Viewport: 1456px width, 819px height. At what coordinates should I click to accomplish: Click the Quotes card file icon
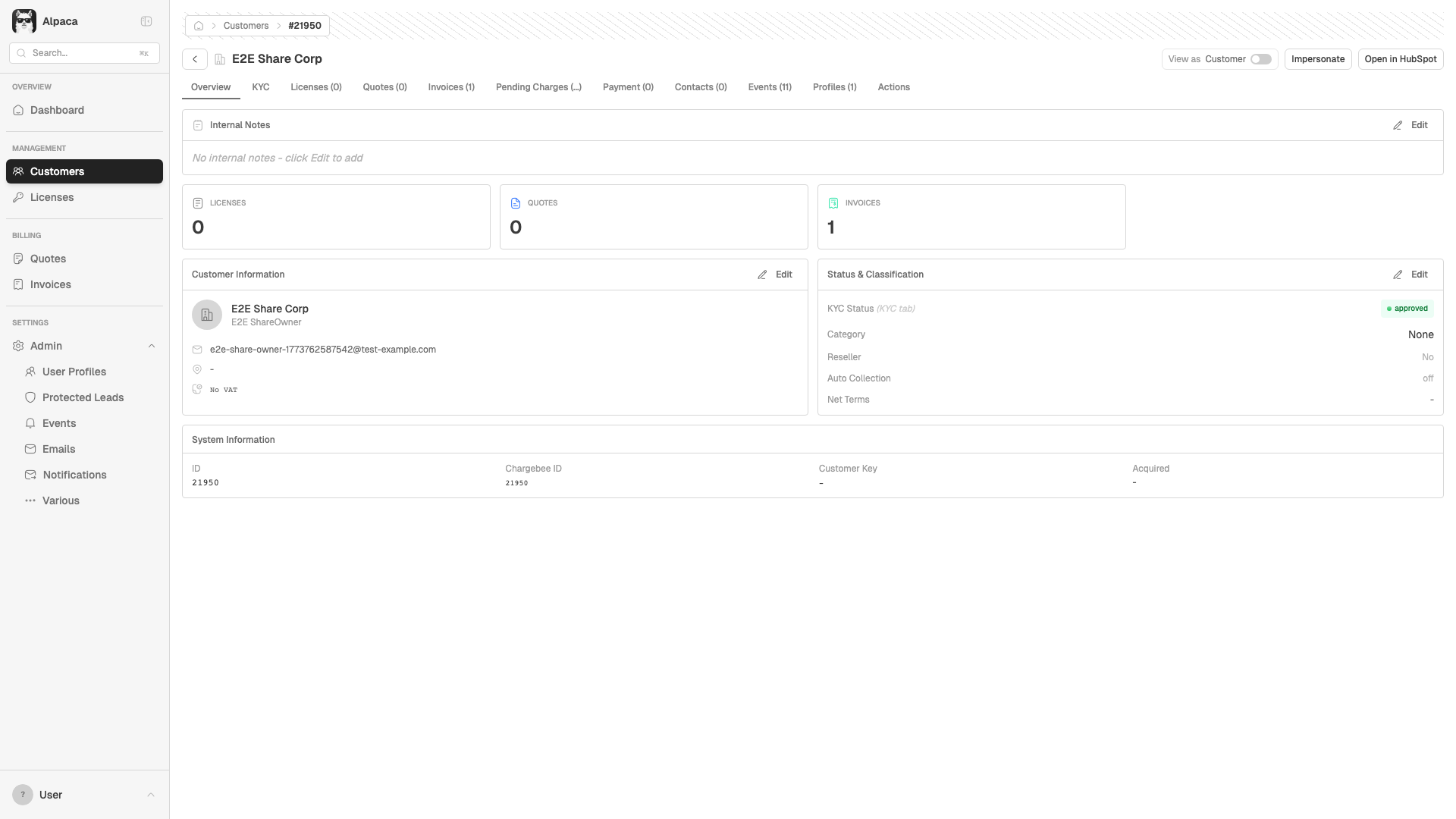(516, 203)
